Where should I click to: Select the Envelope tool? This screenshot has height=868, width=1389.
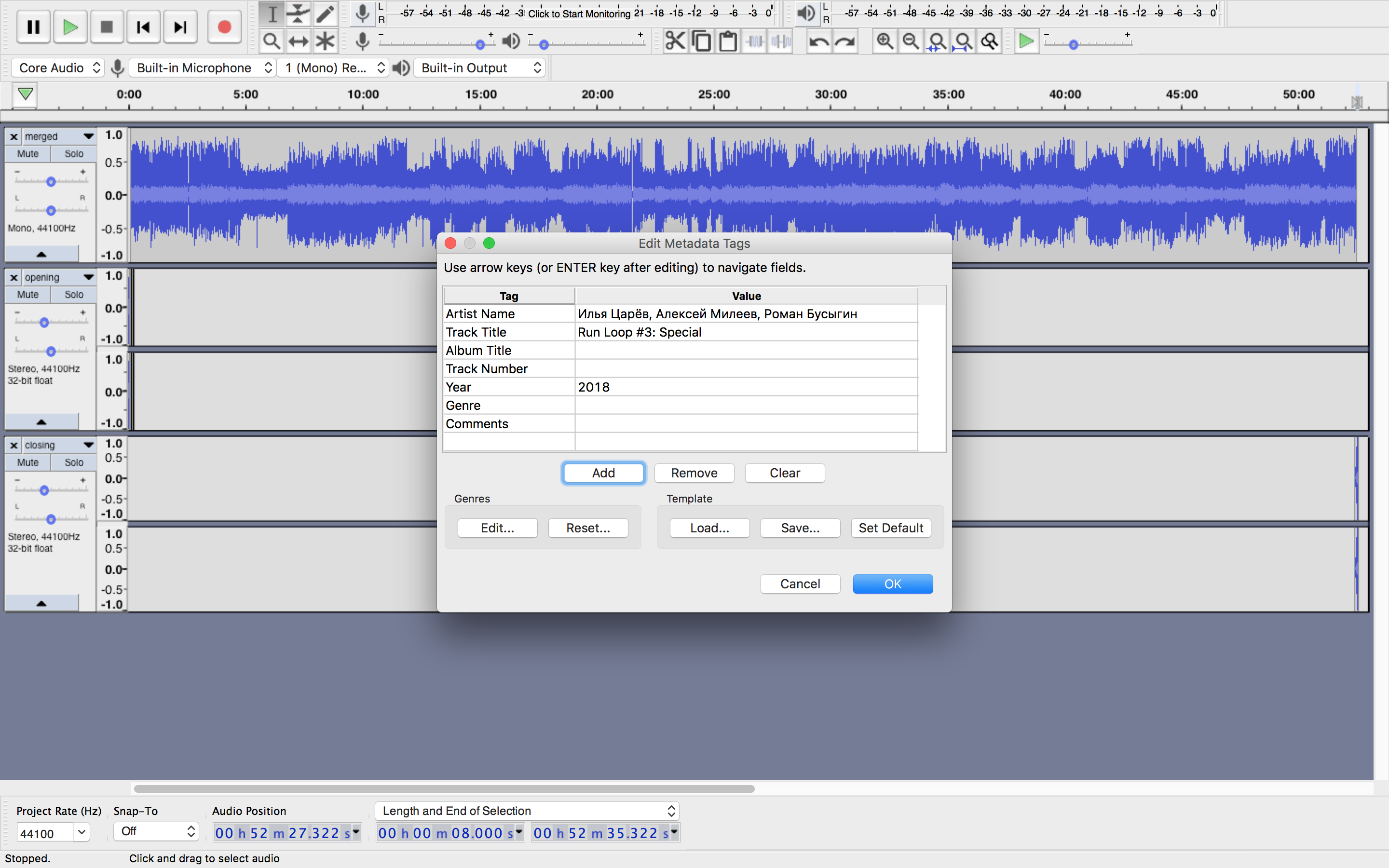pyautogui.click(x=298, y=14)
